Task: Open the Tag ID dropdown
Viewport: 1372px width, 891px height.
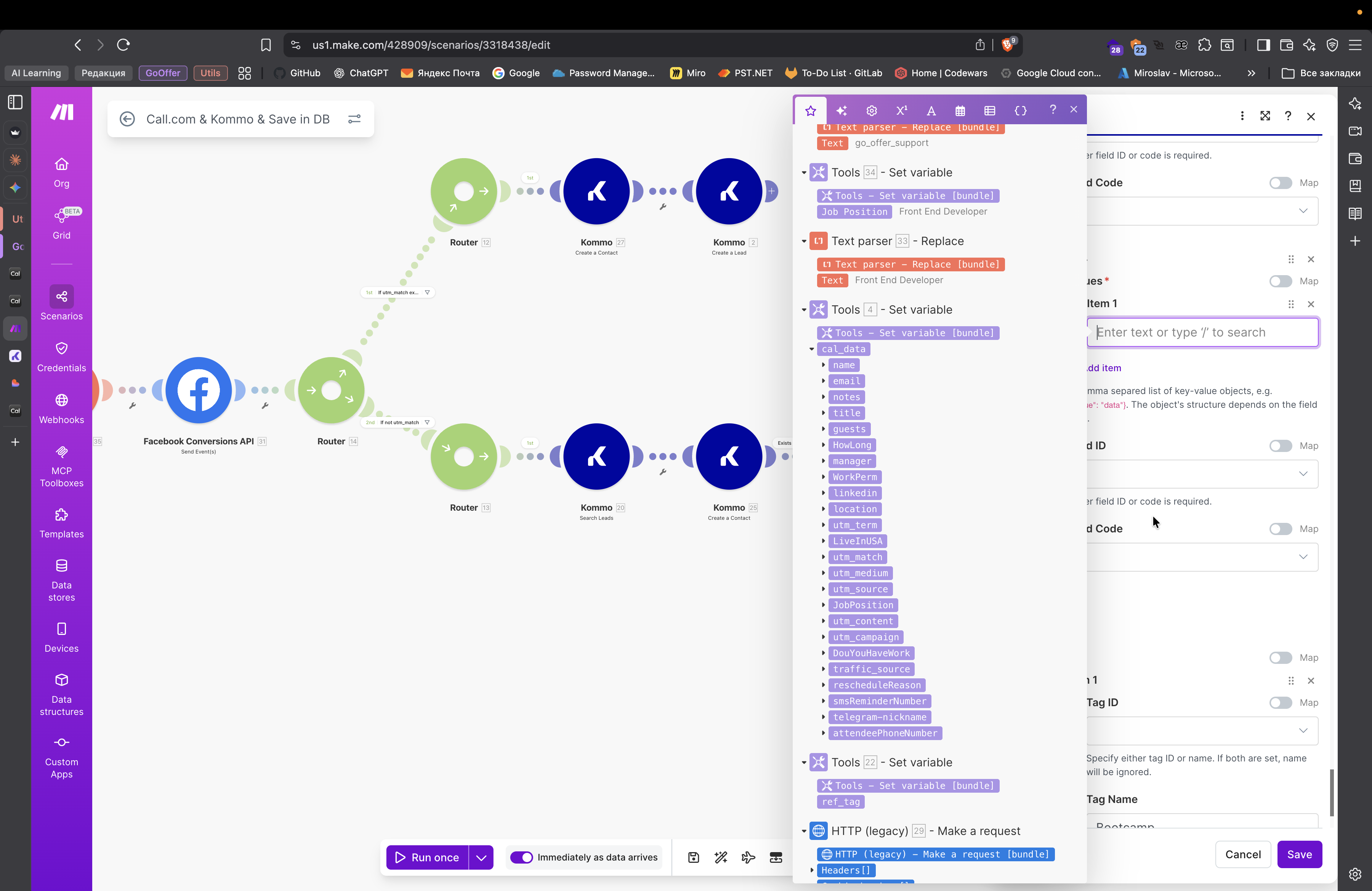Action: [1202, 731]
